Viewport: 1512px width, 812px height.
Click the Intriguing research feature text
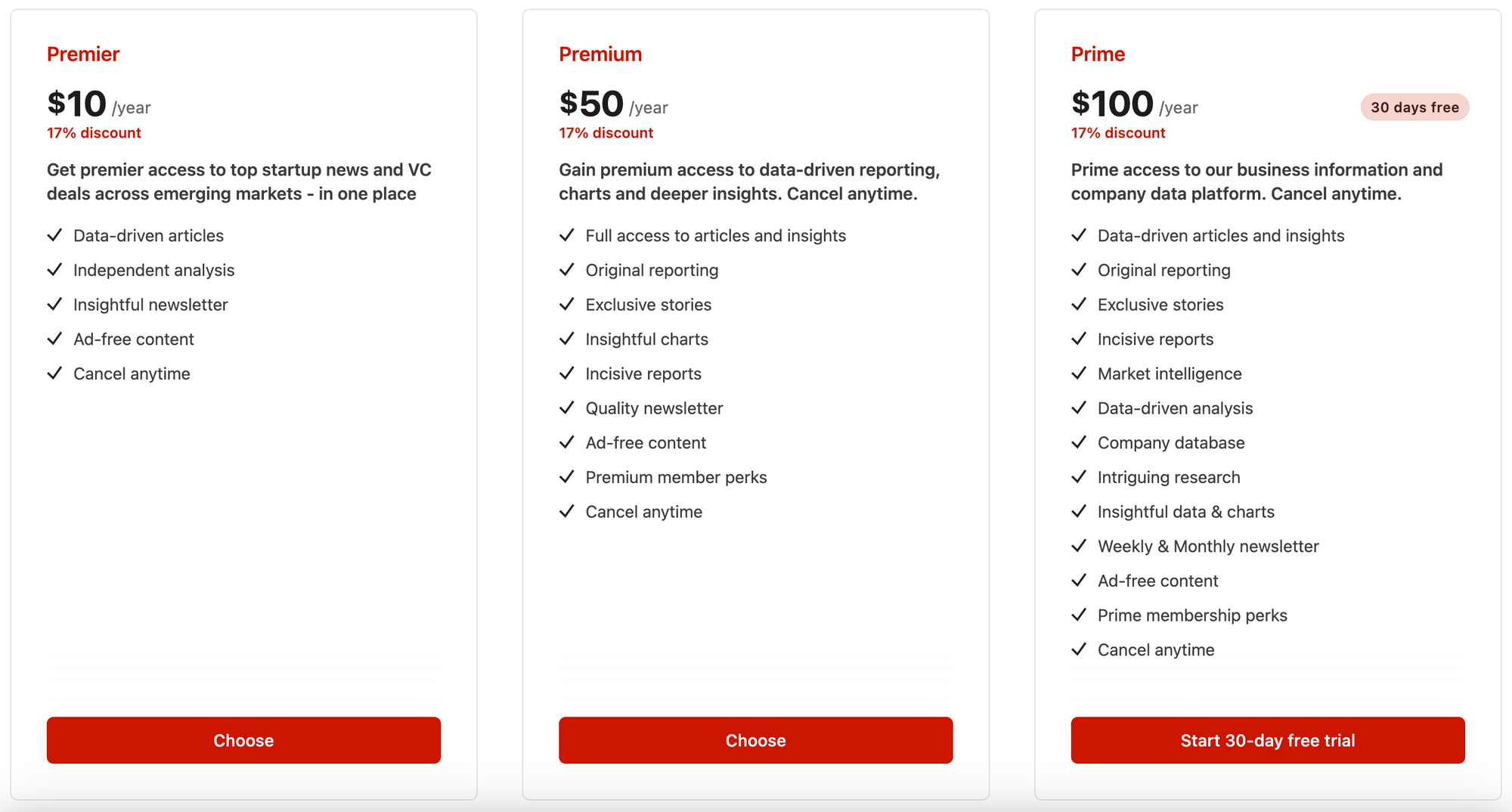pos(1169,477)
